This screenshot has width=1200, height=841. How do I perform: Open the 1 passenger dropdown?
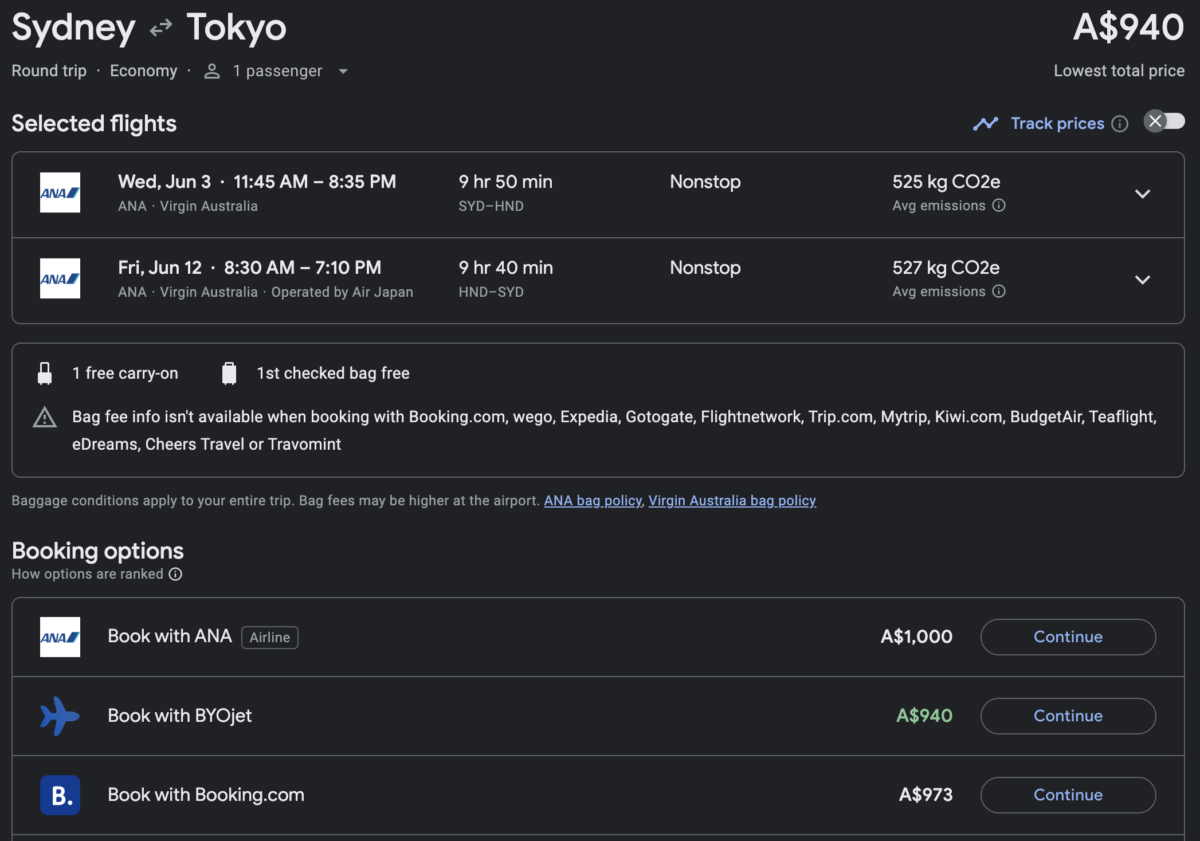277,71
